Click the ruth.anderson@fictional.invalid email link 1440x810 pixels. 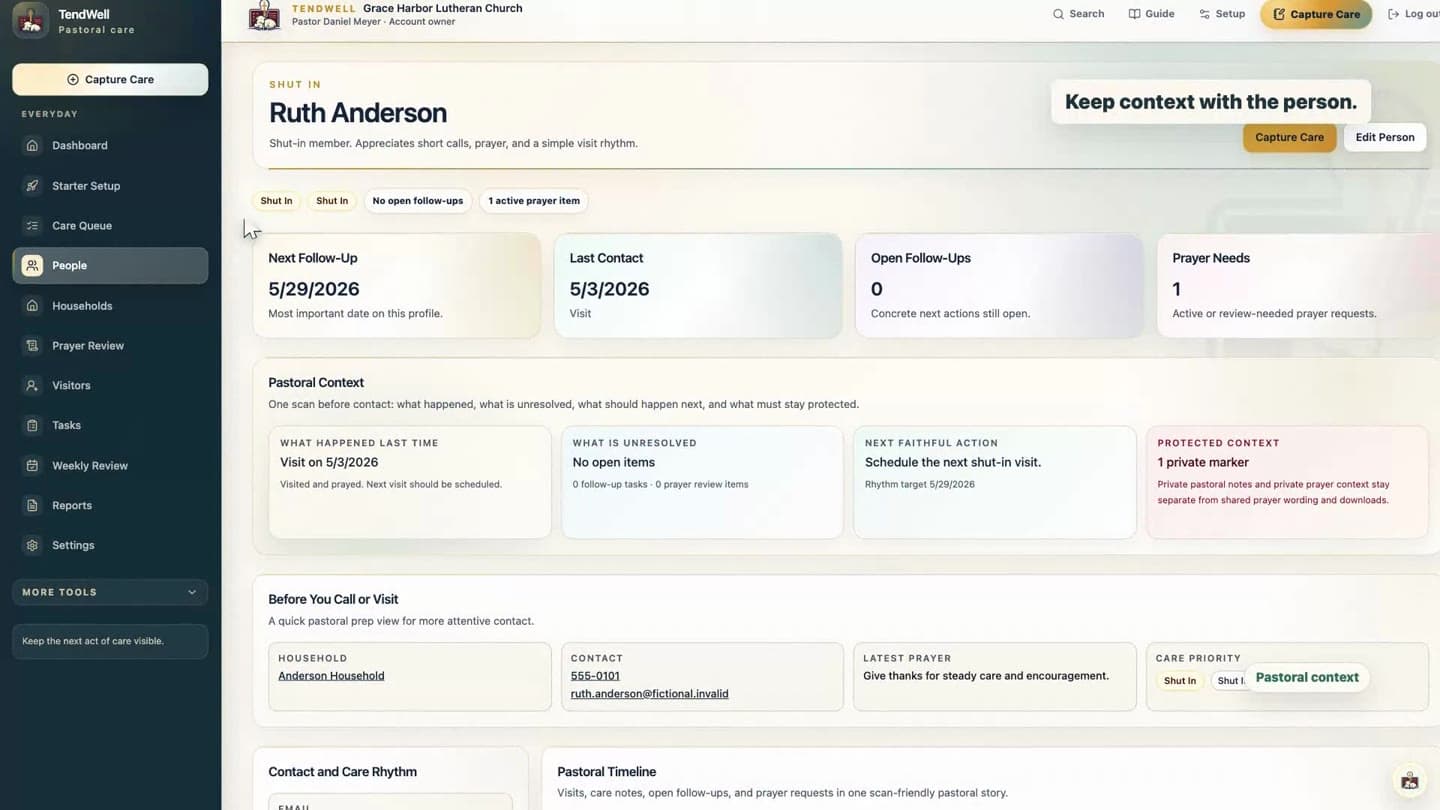pos(650,694)
